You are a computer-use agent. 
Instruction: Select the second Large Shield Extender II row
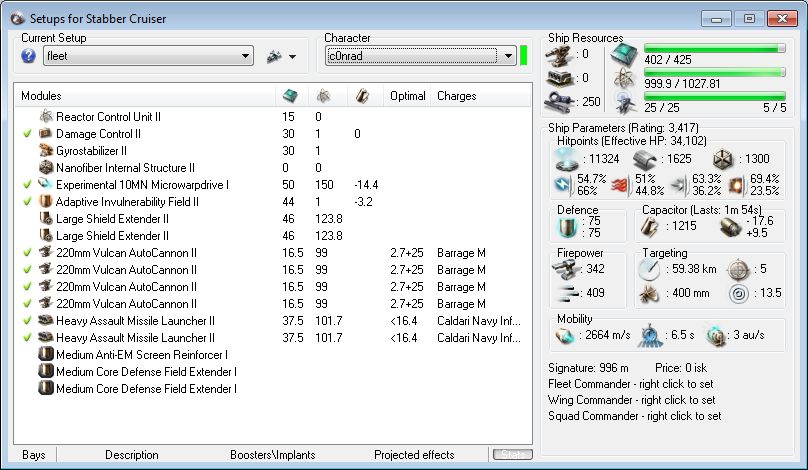coord(273,236)
